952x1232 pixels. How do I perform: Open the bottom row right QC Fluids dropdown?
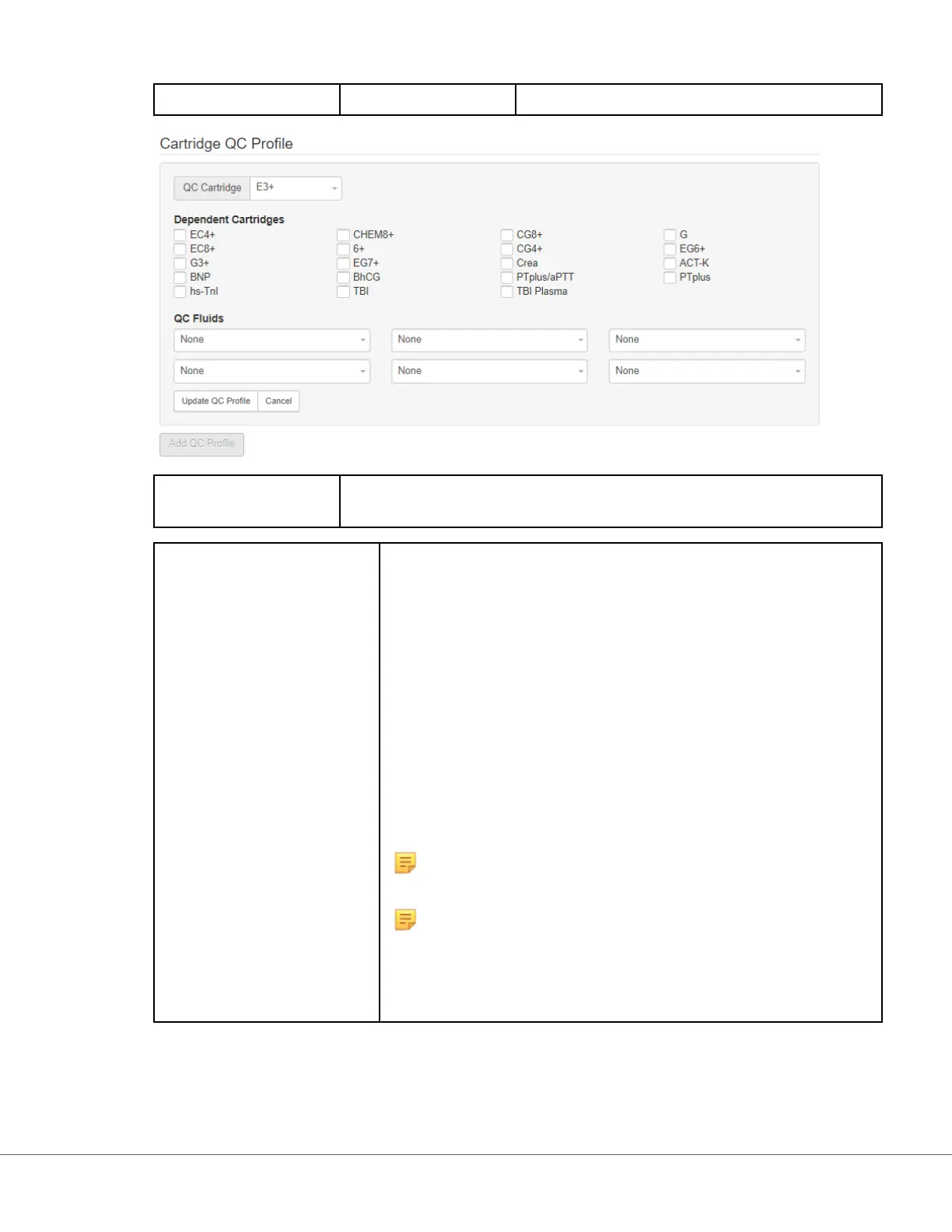click(707, 371)
